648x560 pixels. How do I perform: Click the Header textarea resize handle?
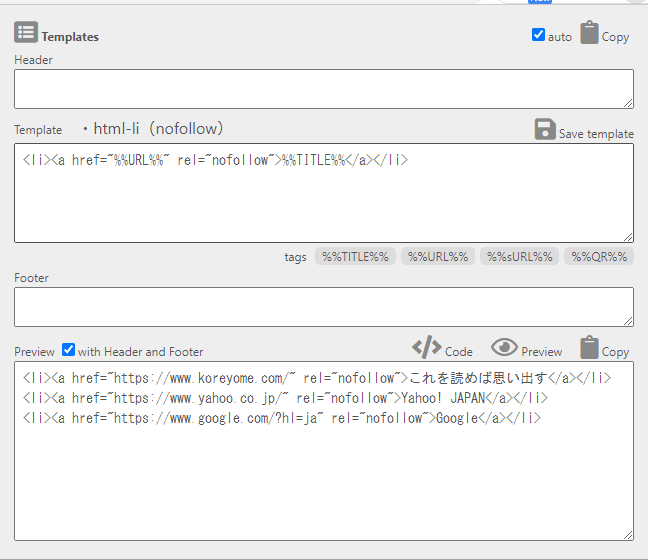point(628,103)
